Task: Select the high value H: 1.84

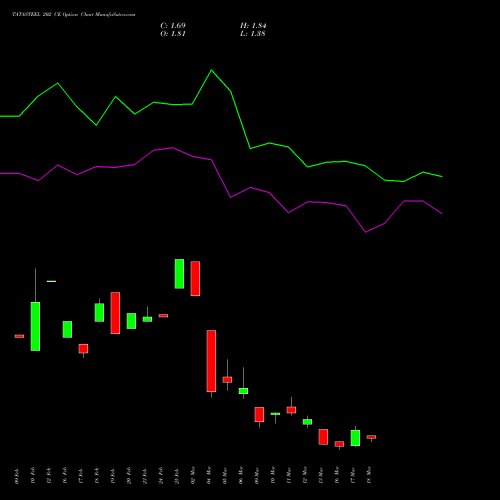Action: pos(253,26)
